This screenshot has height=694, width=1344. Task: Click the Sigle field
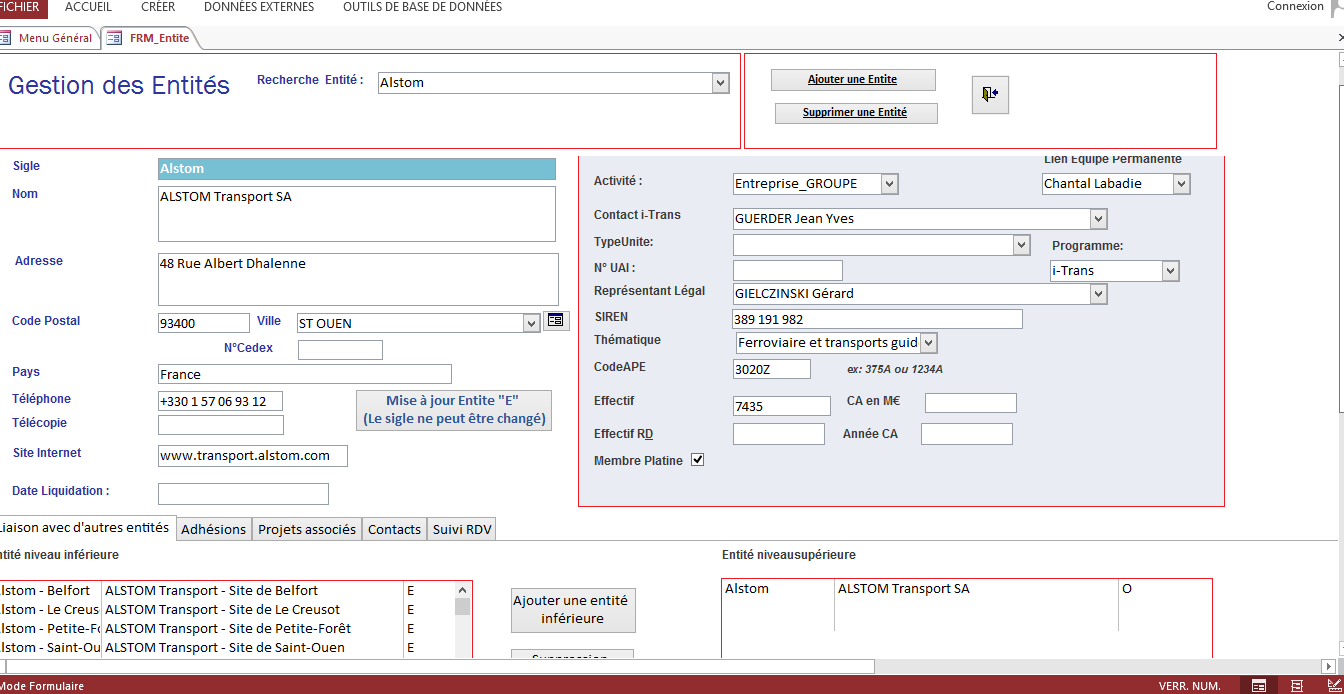(357, 169)
